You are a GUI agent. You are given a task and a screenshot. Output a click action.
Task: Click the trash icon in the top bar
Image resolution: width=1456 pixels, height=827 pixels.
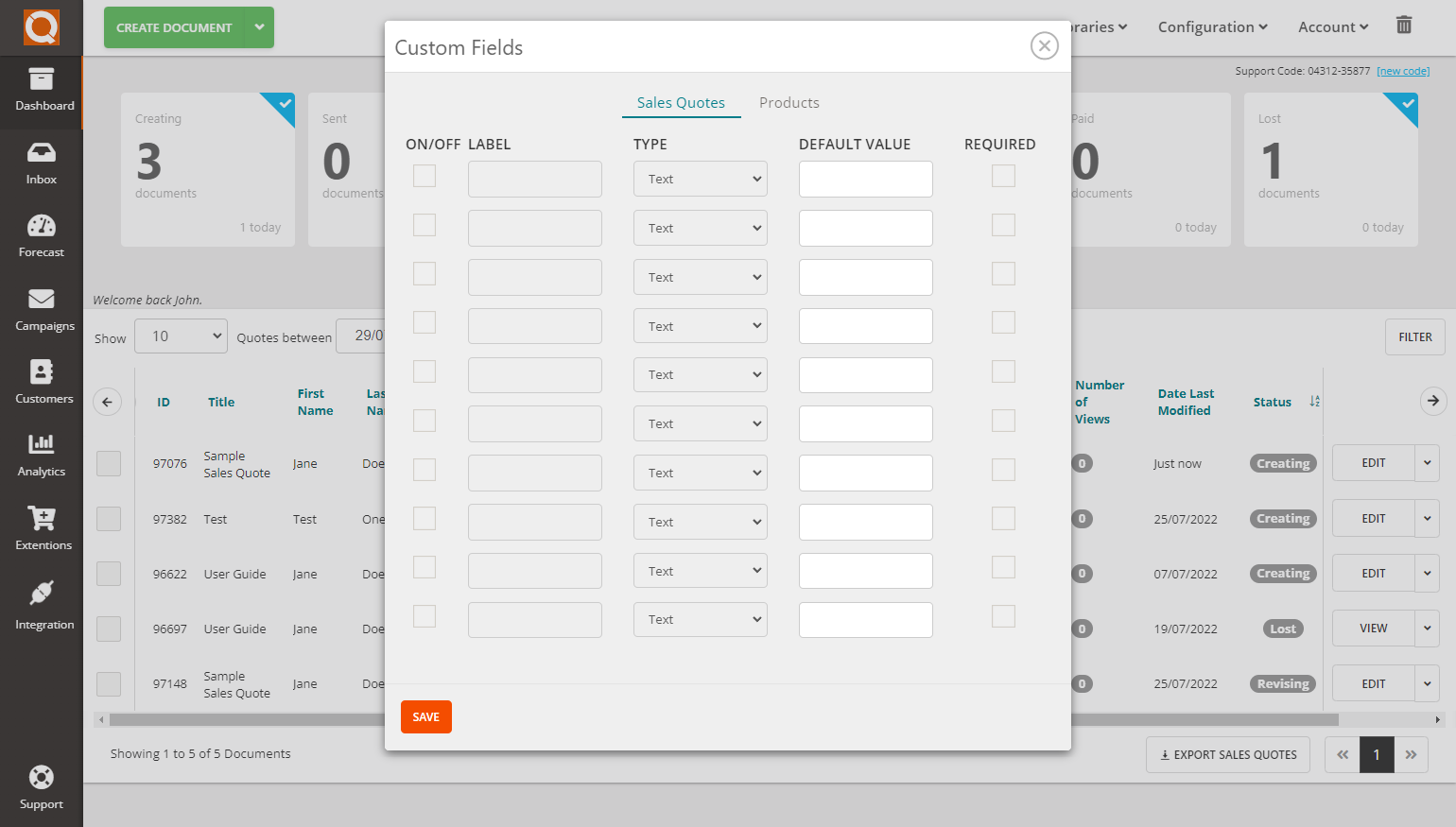pos(1404,26)
